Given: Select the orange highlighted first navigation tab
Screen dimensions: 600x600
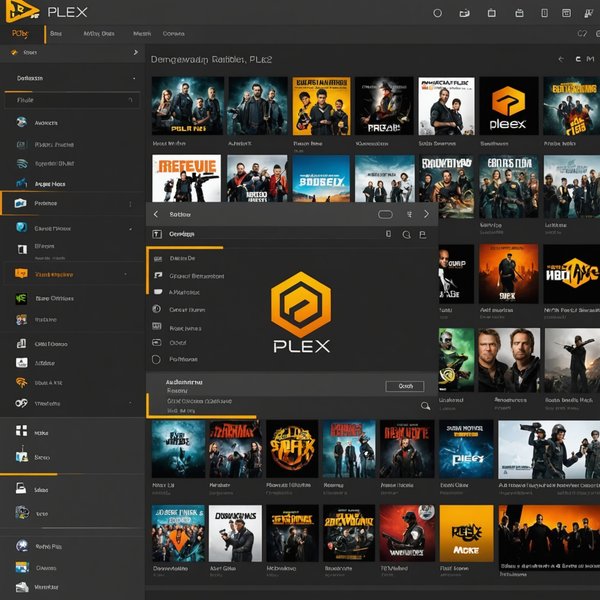Looking at the screenshot, I should (20, 34).
